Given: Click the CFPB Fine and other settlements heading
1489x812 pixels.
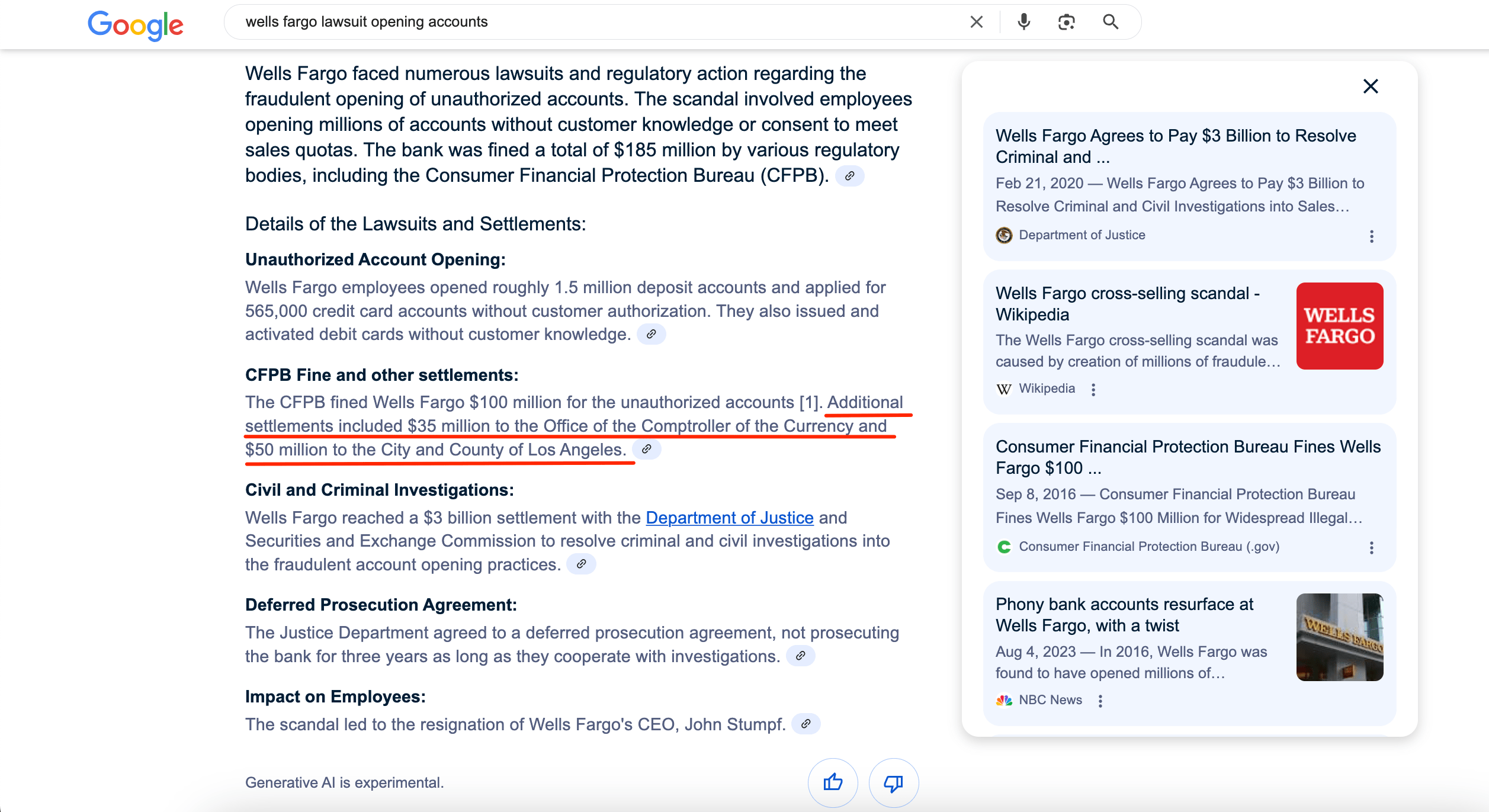Looking at the screenshot, I should [382, 375].
